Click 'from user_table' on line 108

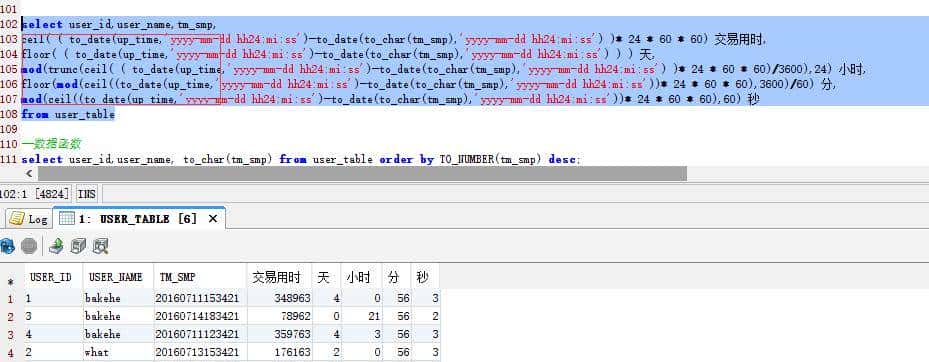pyautogui.click(x=68, y=114)
